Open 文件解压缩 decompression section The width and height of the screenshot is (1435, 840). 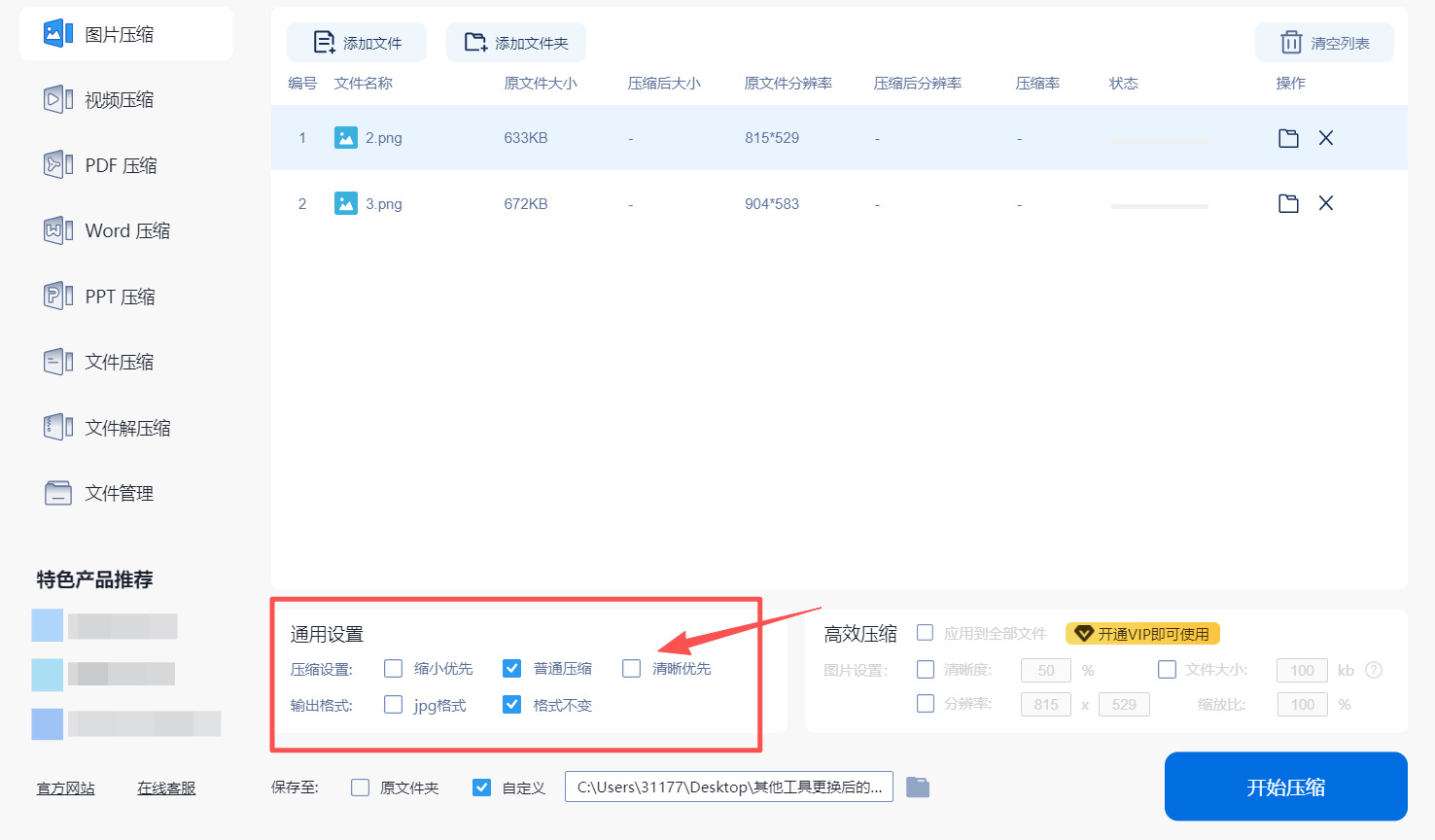click(x=126, y=428)
